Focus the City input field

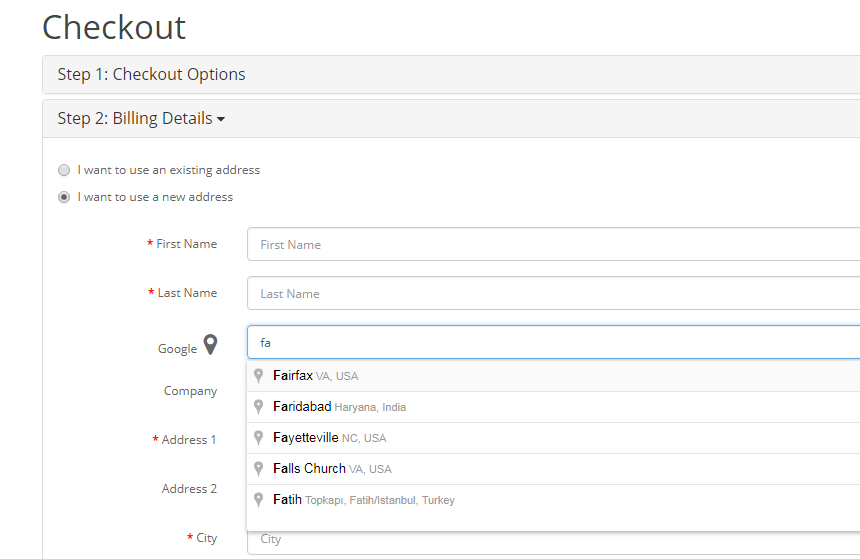click(553, 542)
